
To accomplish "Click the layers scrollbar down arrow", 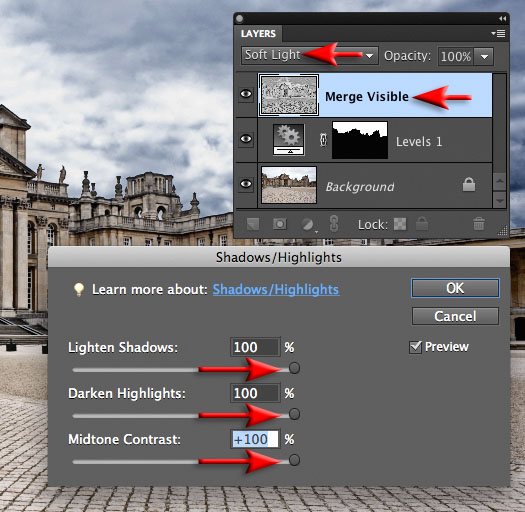I will coord(500,200).
